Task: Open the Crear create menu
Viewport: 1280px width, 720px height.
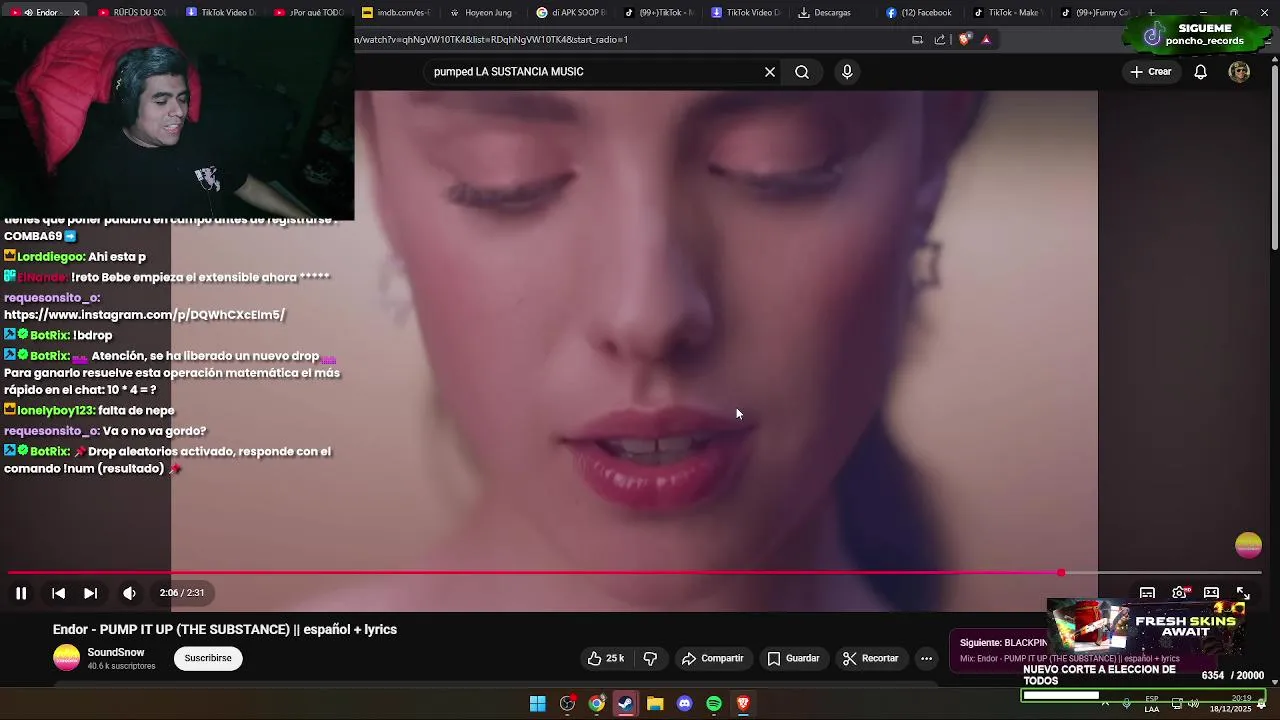Action: pos(1150,72)
